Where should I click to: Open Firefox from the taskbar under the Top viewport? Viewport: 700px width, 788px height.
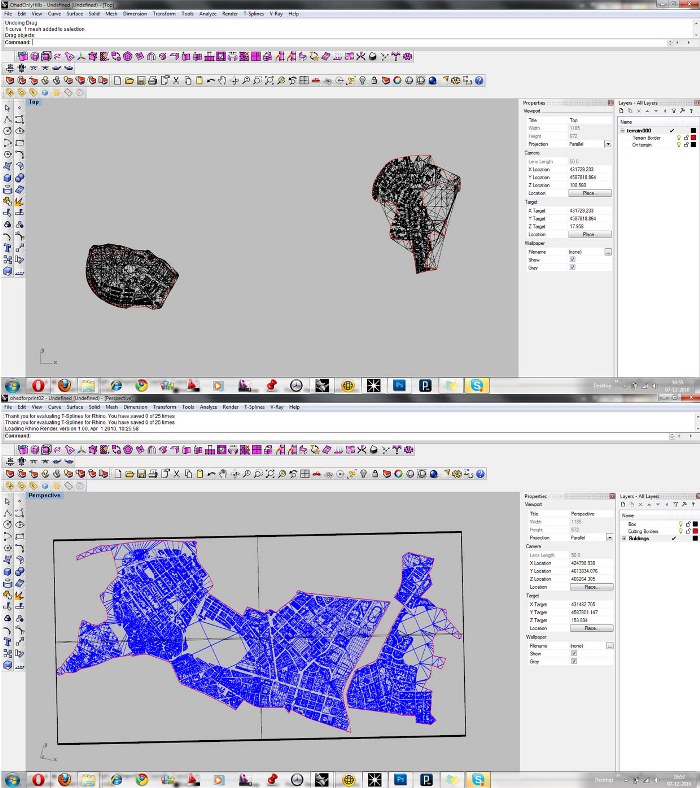[65, 385]
